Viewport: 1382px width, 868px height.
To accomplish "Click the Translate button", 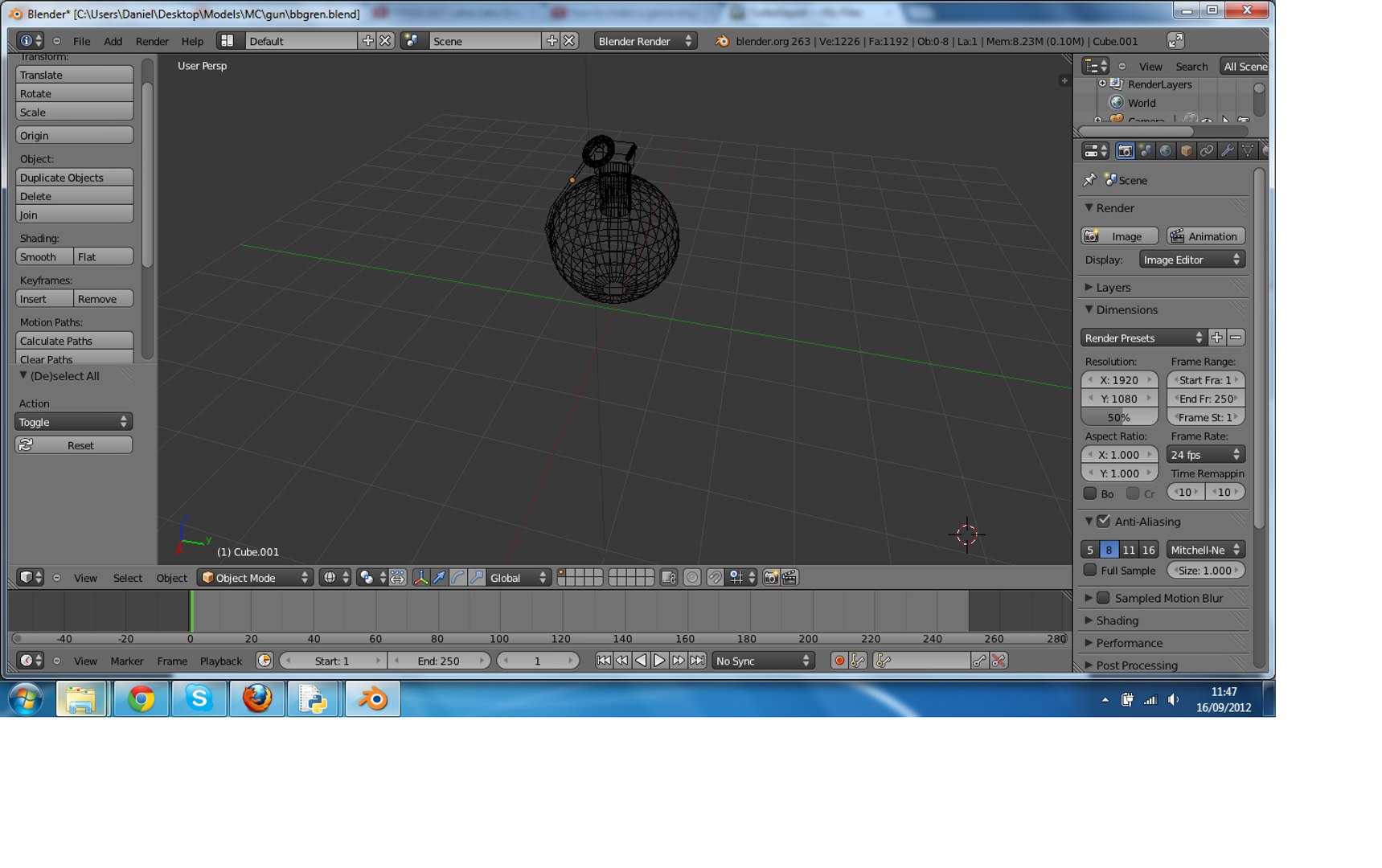I will click(x=74, y=75).
